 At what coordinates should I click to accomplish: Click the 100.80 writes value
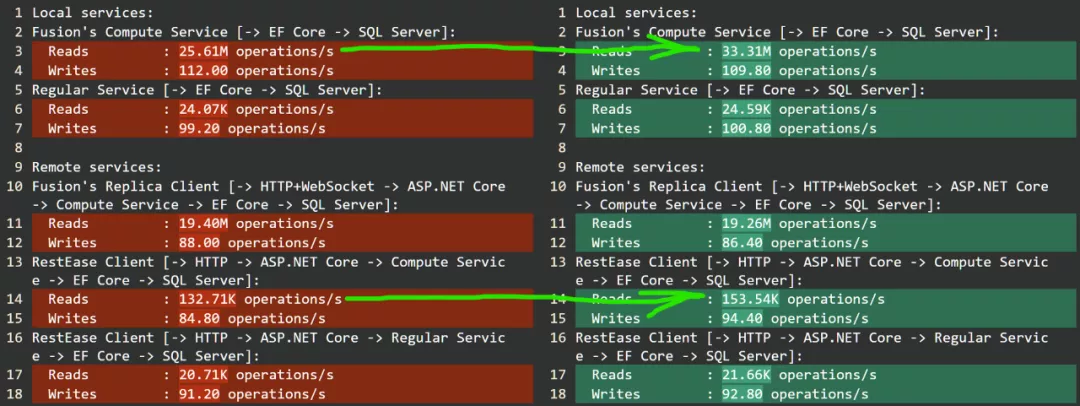click(747, 129)
